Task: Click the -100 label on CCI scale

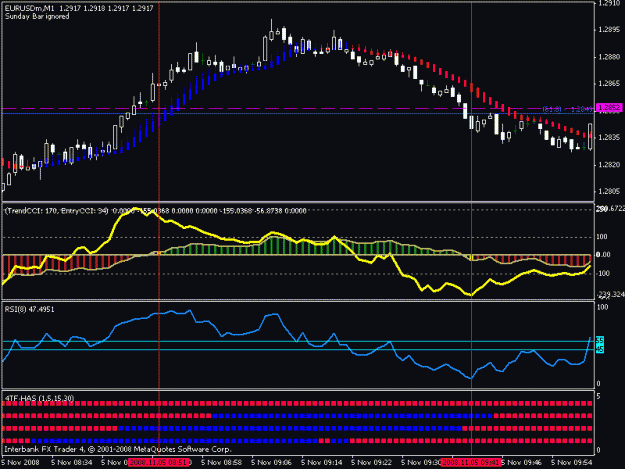Action: click(603, 273)
